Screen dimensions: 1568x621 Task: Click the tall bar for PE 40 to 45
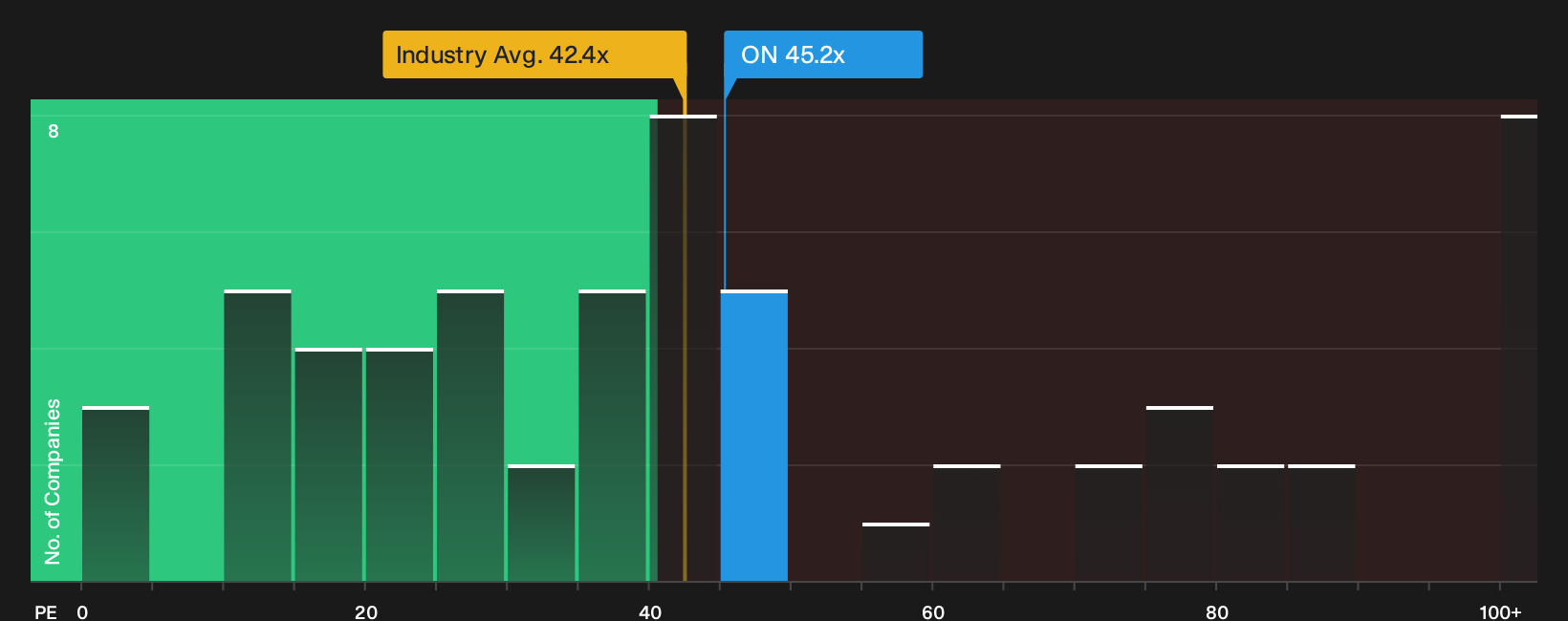(684, 348)
